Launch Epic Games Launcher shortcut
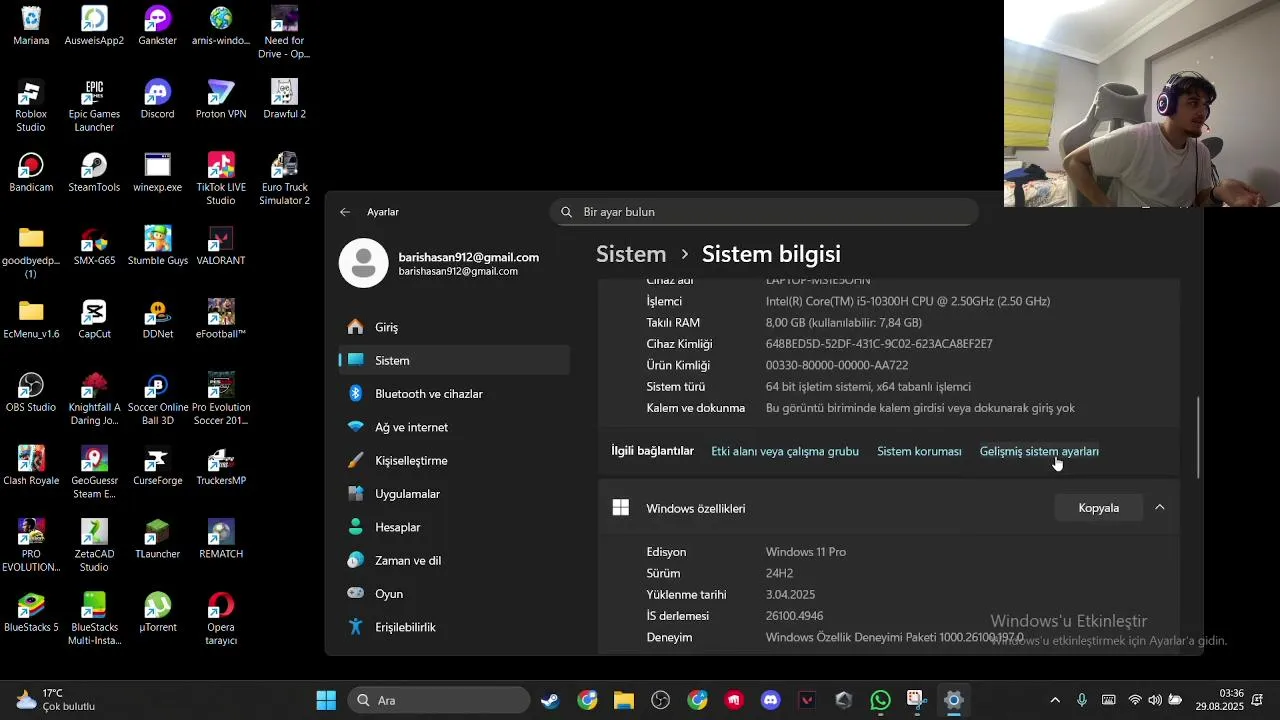Image resolution: width=1280 pixels, height=720 pixels. pos(94,106)
